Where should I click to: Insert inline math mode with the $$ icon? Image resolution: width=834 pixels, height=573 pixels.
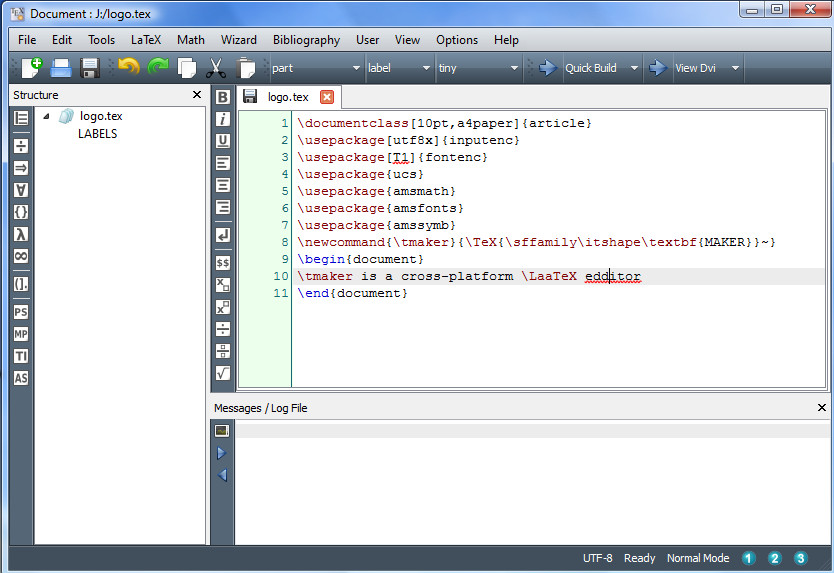[x=223, y=263]
